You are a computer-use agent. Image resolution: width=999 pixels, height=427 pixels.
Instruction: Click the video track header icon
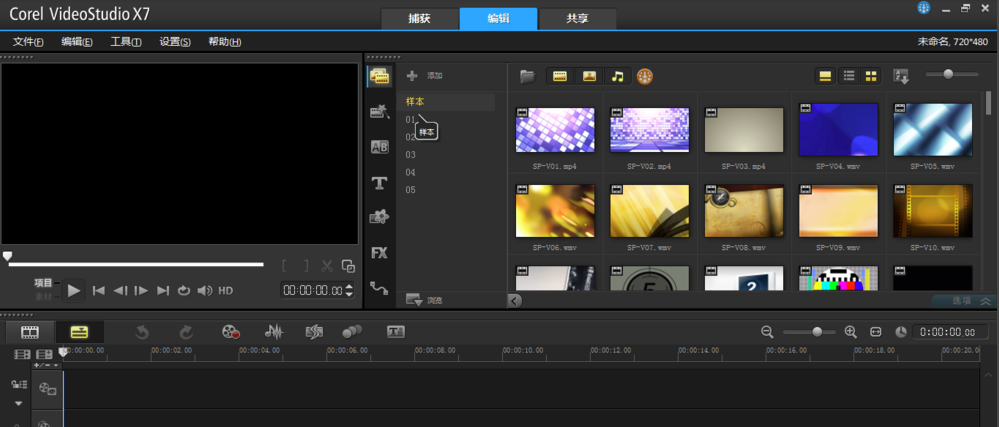tap(48, 388)
